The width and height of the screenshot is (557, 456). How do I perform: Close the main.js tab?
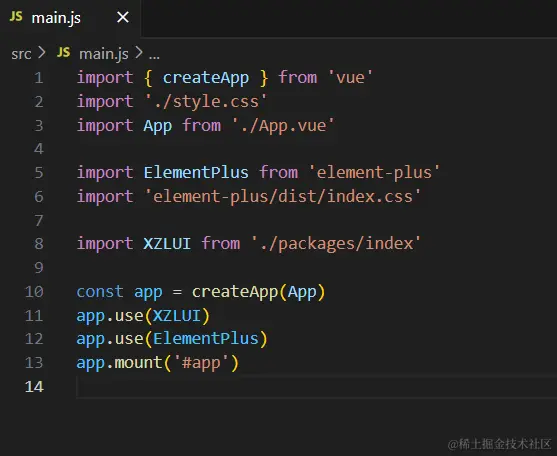(x=123, y=17)
